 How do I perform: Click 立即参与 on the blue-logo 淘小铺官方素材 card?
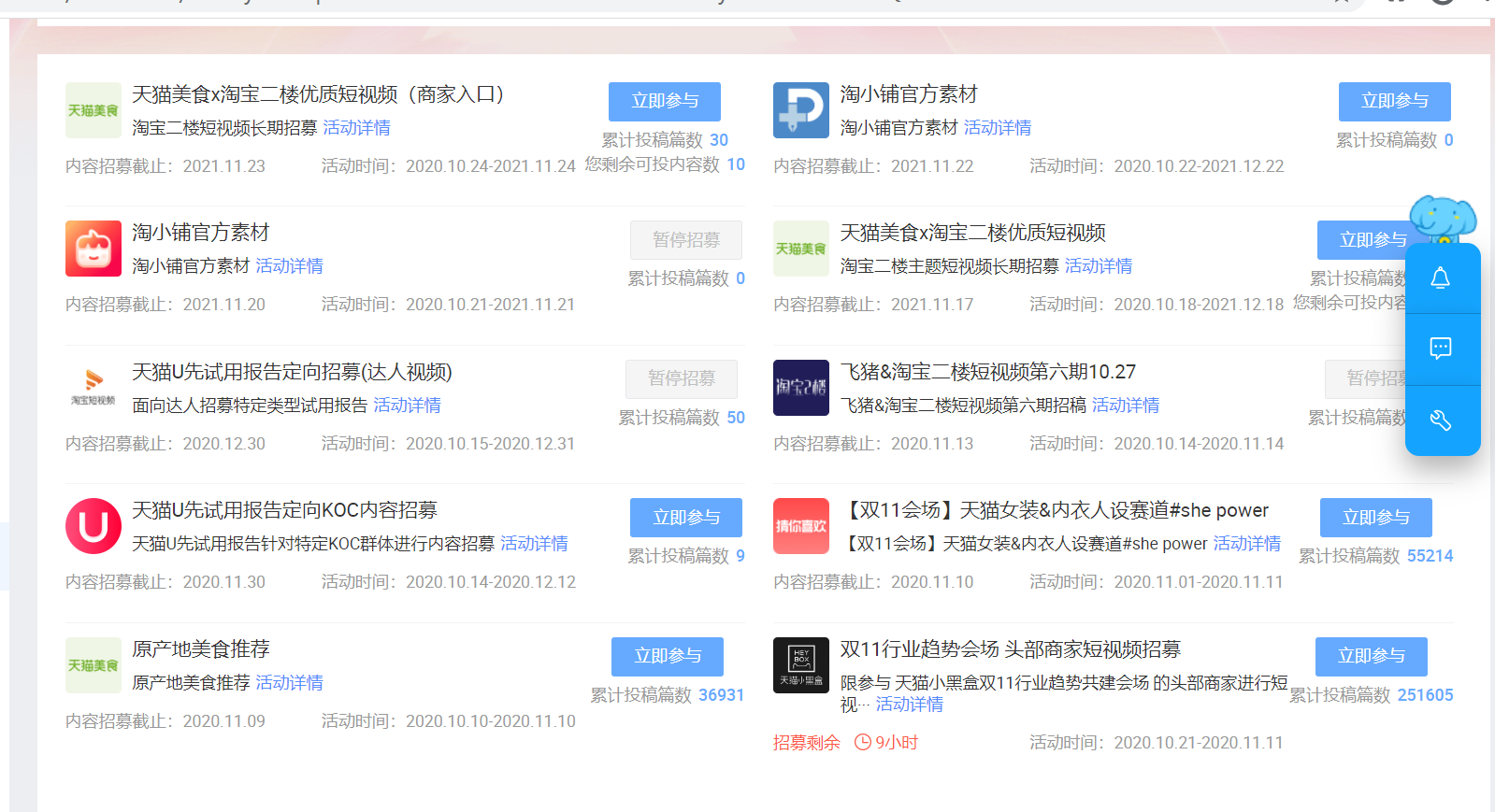pyautogui.click(x=1395, y=102)
